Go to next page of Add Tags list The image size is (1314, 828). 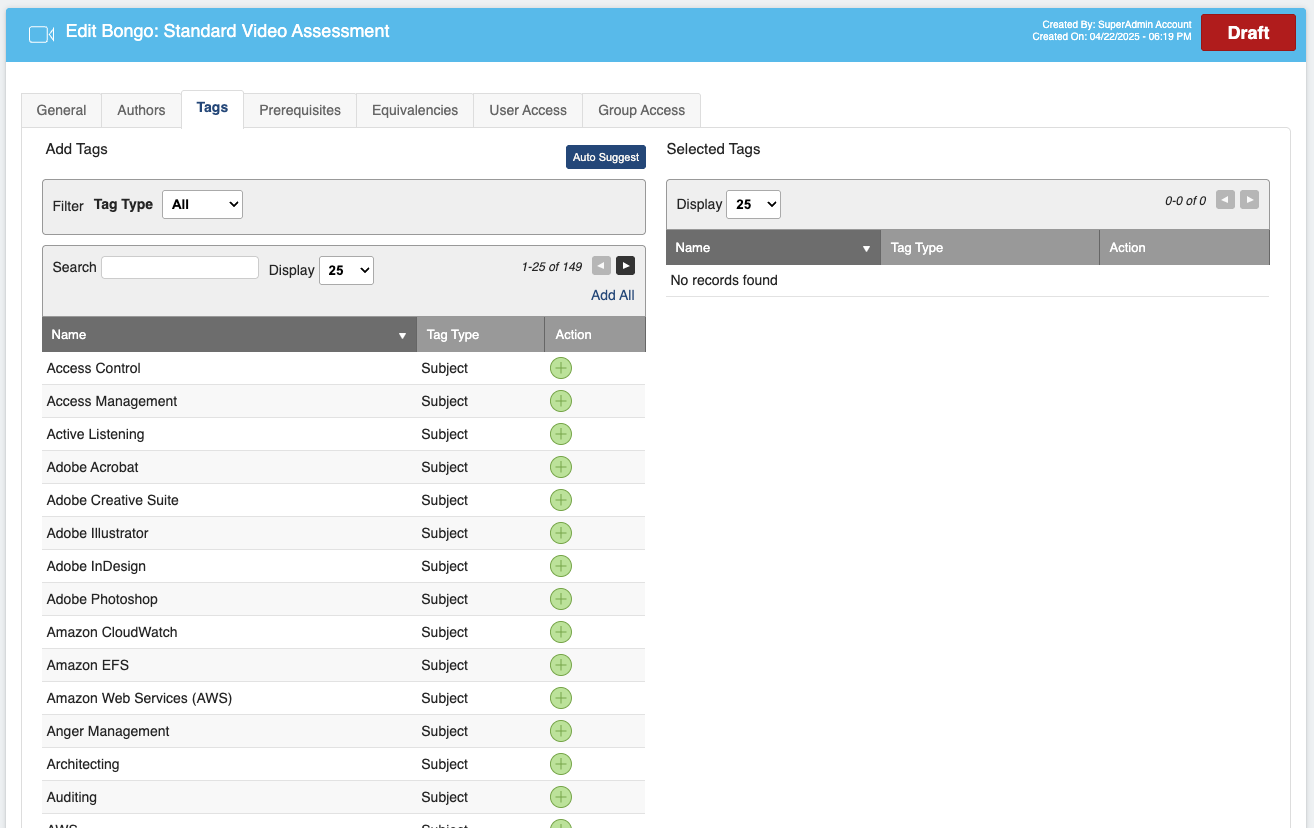click(x=625, y=265)
